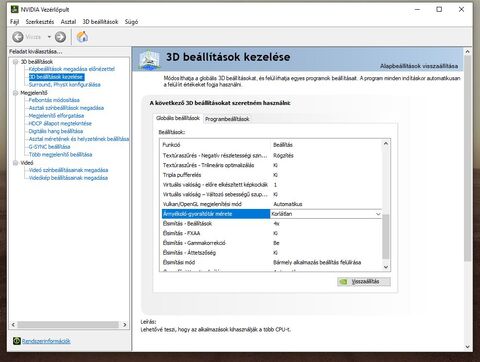The width and height of the screenshot is (480, 362).
Task: Select the Élsimítás - Áttetszőség row
Action: 271,253
